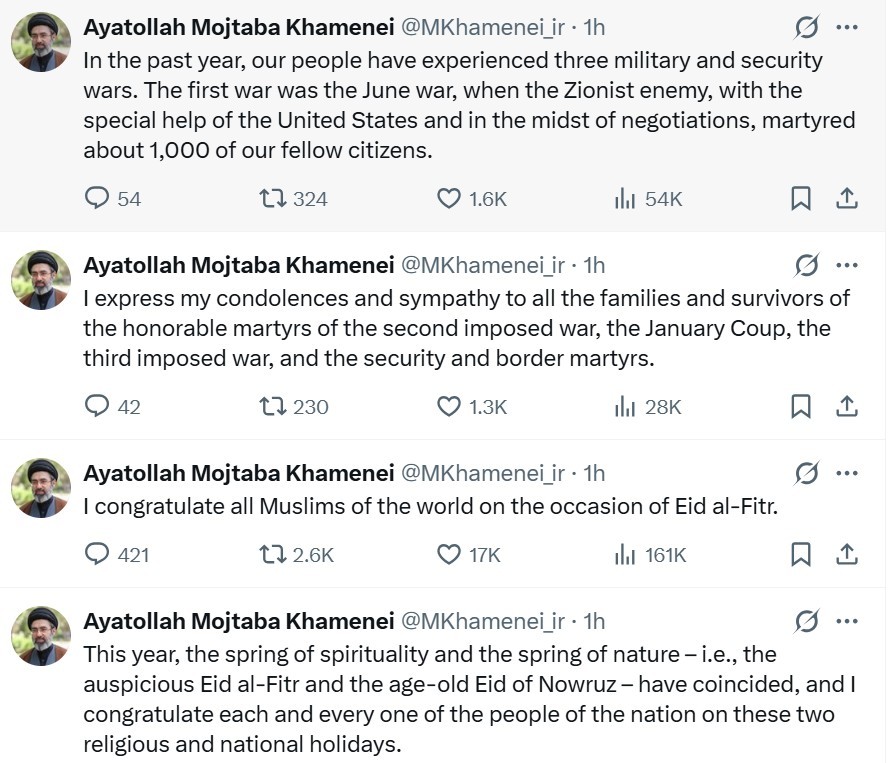Bookmark the Eid al-Fitr congratulation tweet
The image size is (889, 763).
click(800, 554)
